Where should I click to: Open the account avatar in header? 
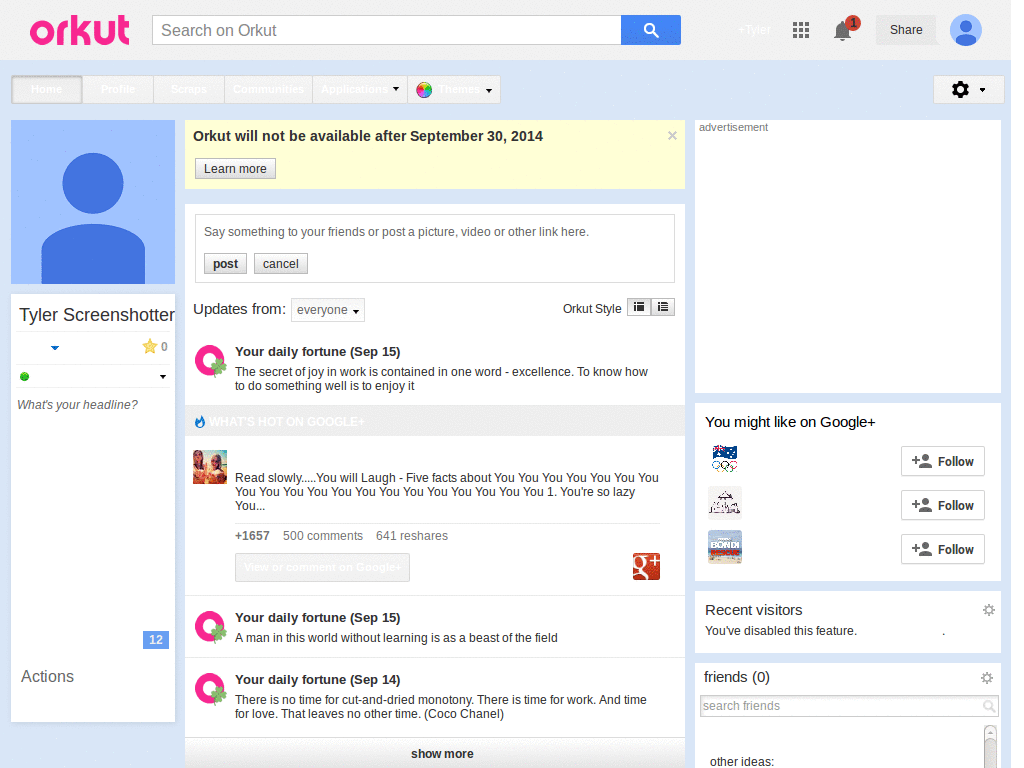[965, 30]
